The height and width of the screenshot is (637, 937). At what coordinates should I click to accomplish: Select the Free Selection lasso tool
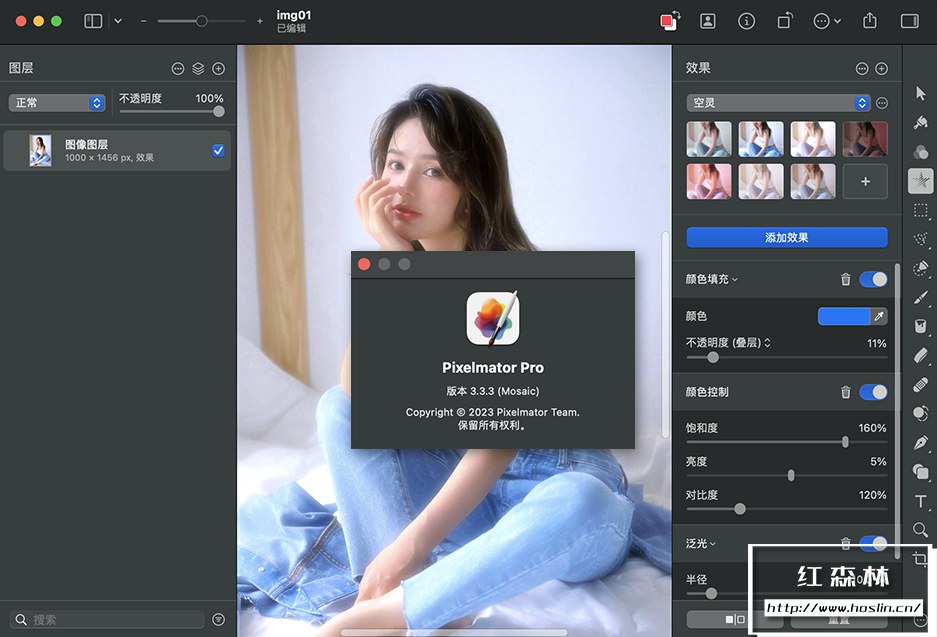click(x=920, y=239)
